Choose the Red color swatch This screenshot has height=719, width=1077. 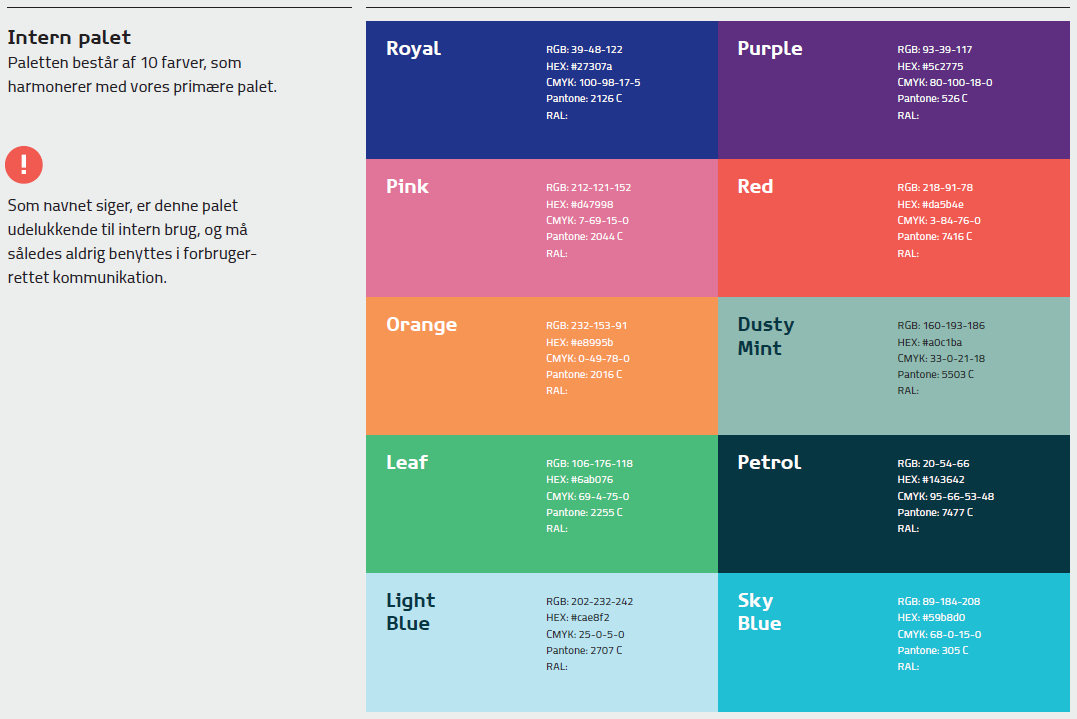coord(894,228)
